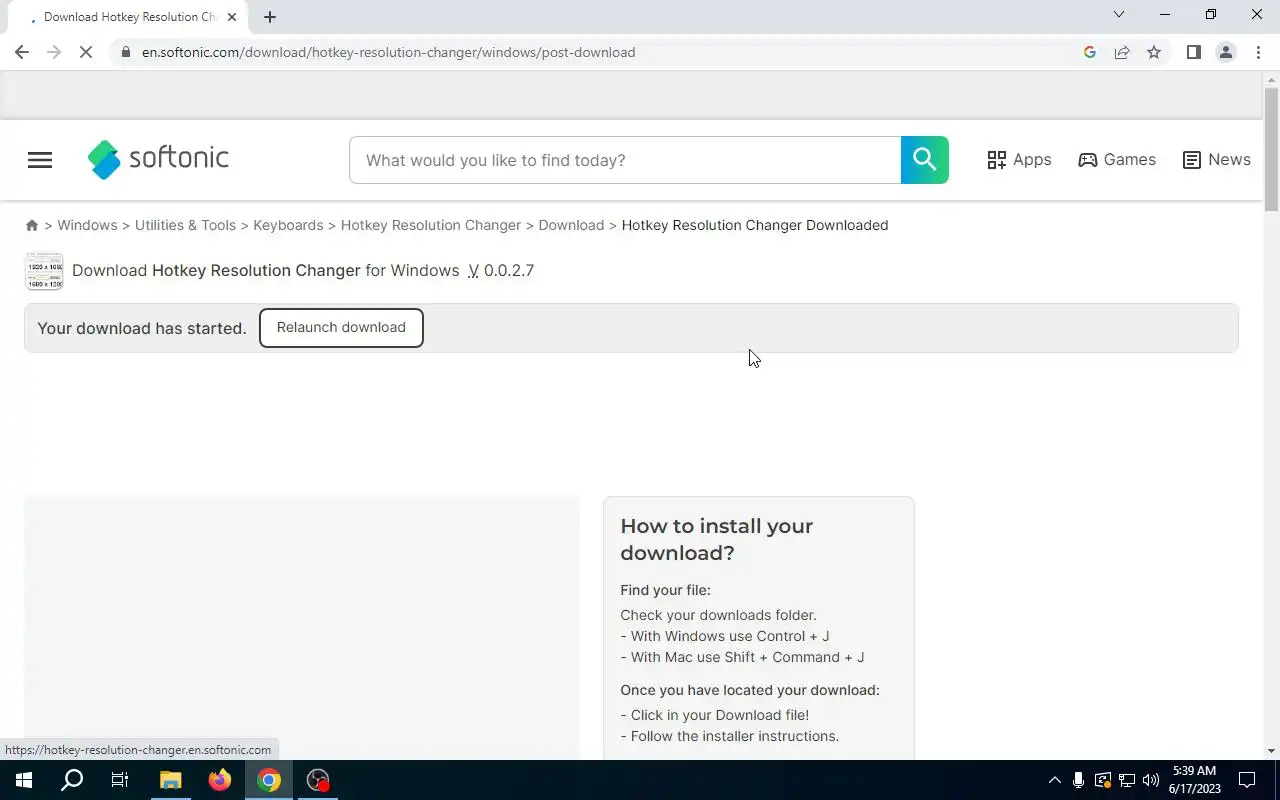1280x800 pixels.
Task: Click the version V 0.0.2.7 text
Action: [x=501, y=271]
